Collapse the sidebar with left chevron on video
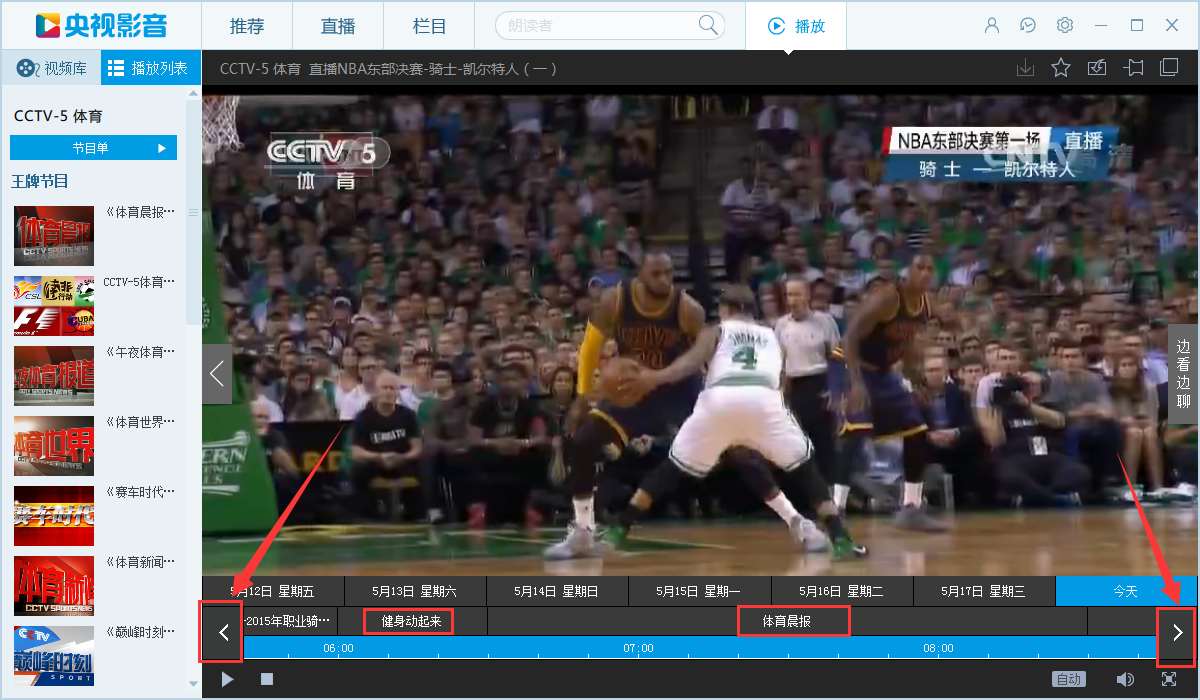Image resolution: width=1200 pixels, height=700 pixels. click(217, 374)
